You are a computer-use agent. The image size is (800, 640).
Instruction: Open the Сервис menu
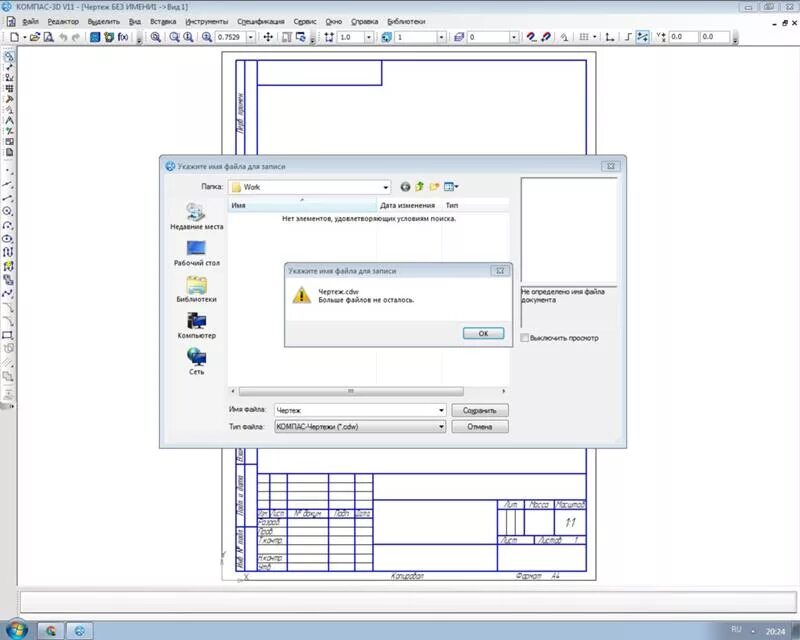tap(305, 21)
